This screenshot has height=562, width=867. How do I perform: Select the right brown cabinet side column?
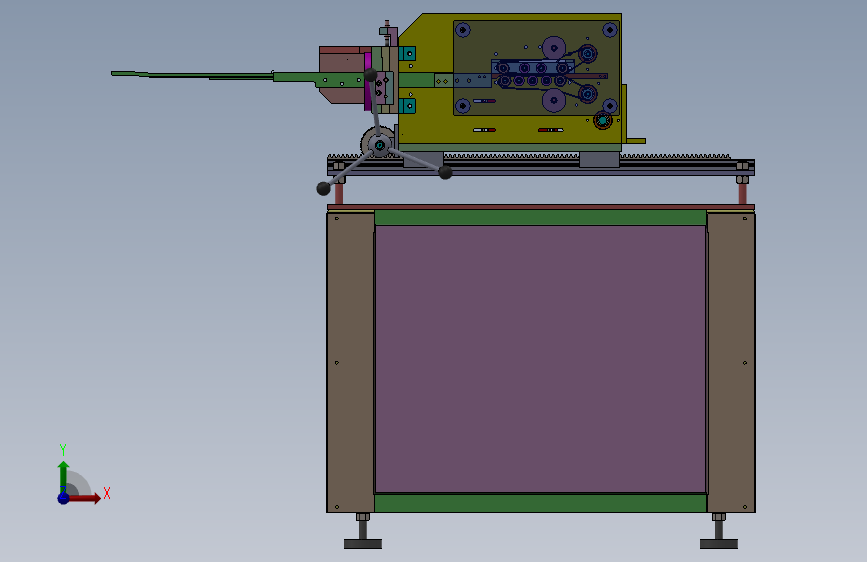pyautogui.click(x=731, y=362)
